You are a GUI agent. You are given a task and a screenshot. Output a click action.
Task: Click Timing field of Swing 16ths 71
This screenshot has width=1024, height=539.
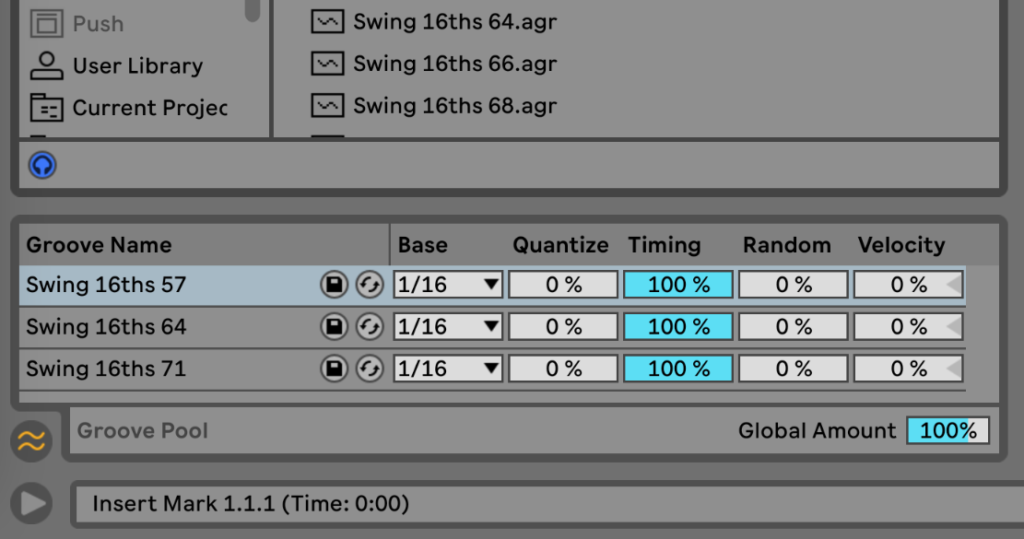tap(678, 368)
